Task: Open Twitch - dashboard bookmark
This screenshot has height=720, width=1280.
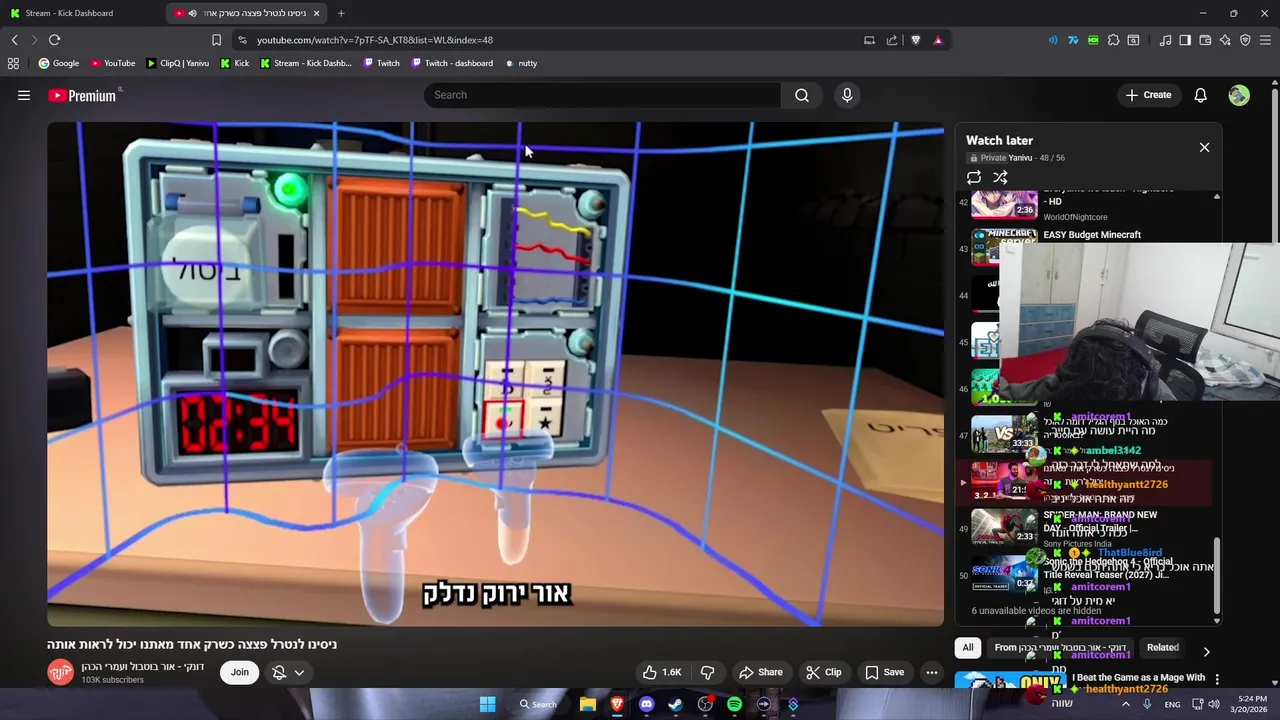Action: [452, 63]
